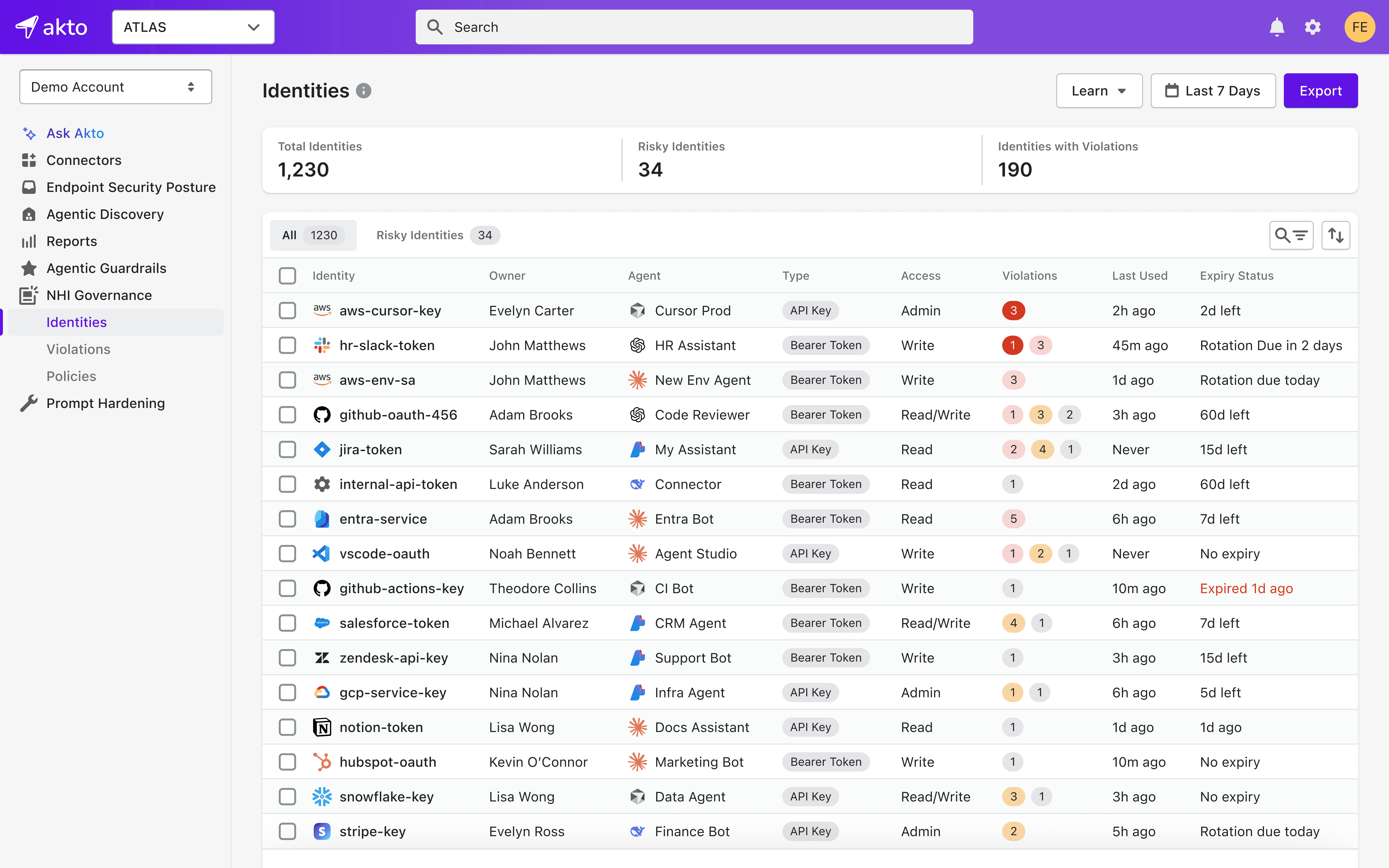Click the AWS icon for aws-cursor-key
The image size is (1389, 868).
pyautogui.click(x=322, y=311)
